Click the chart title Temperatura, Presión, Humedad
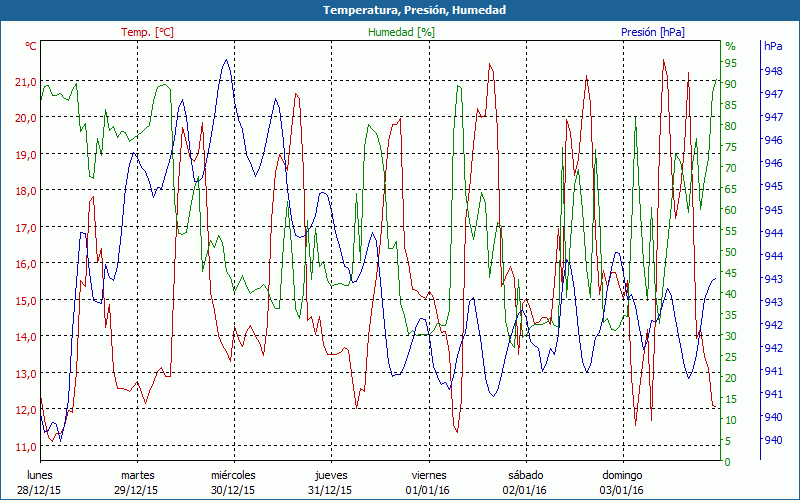The width and height of the screenshot is (800, 500). click(400, 10)
